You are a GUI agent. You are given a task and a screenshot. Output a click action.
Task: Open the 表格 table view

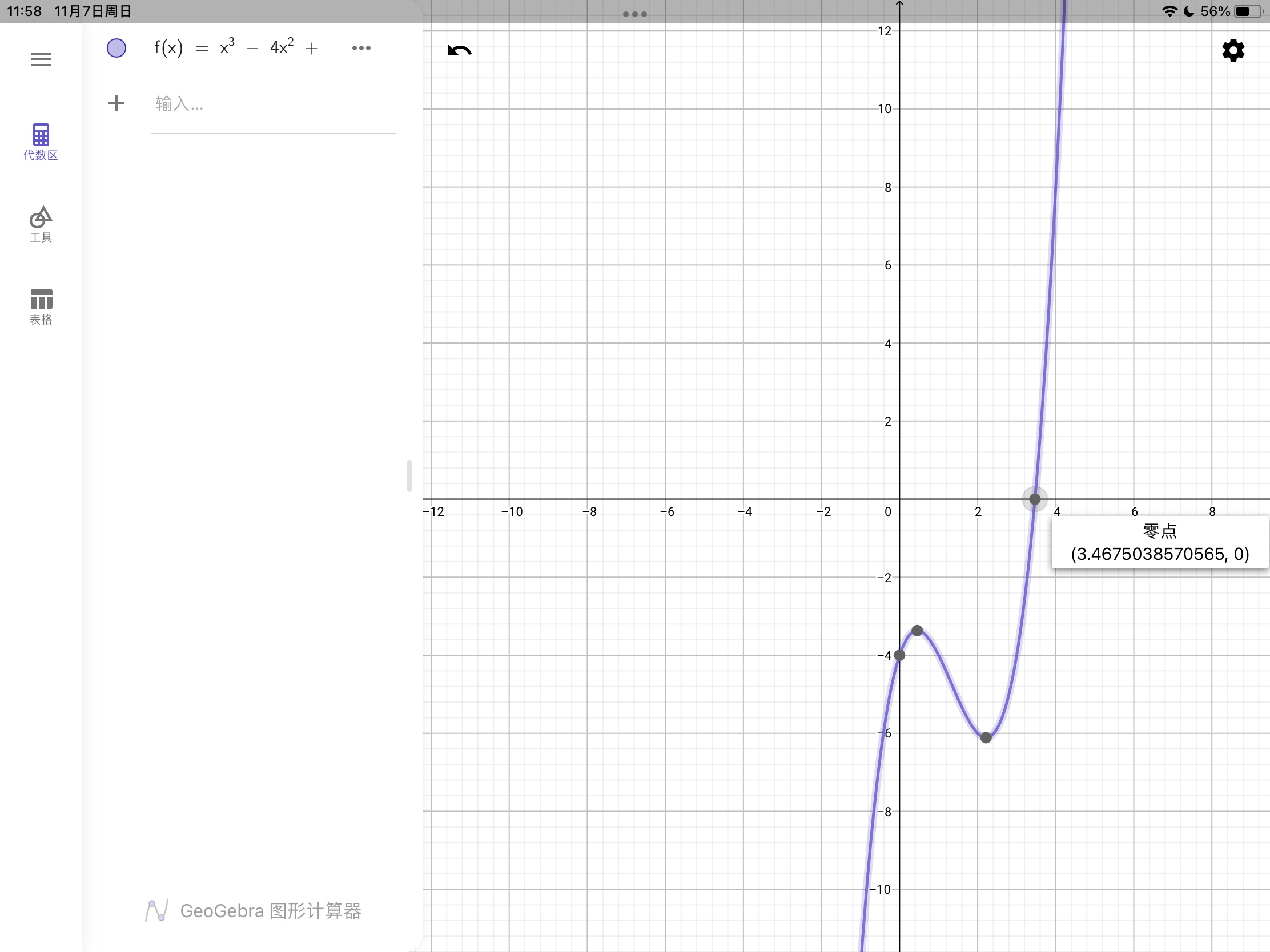(41, 306)
